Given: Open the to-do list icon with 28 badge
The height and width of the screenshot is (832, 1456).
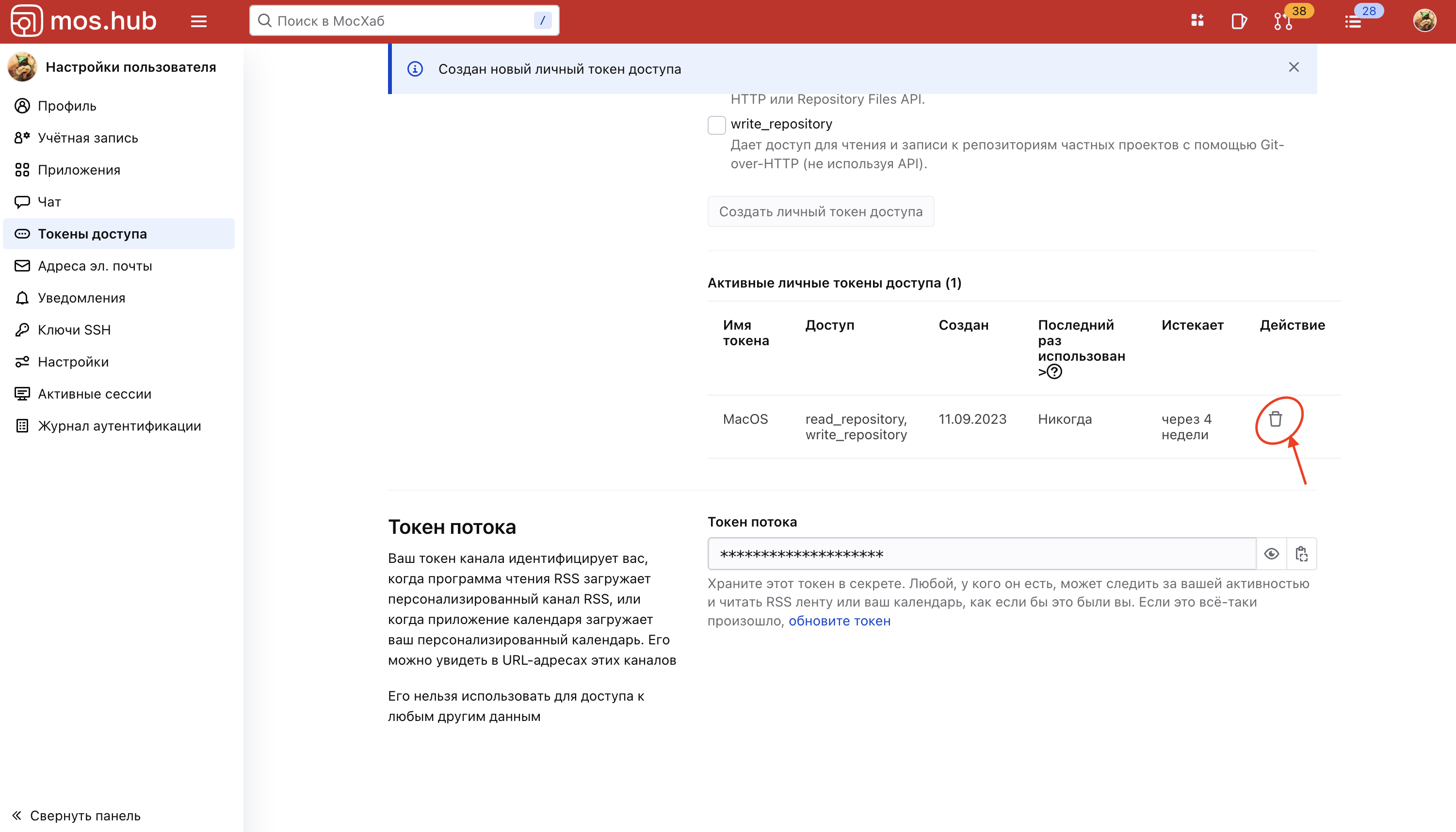Looking at the screenshot, I should pyautogui.click(x=1353, y=22).
